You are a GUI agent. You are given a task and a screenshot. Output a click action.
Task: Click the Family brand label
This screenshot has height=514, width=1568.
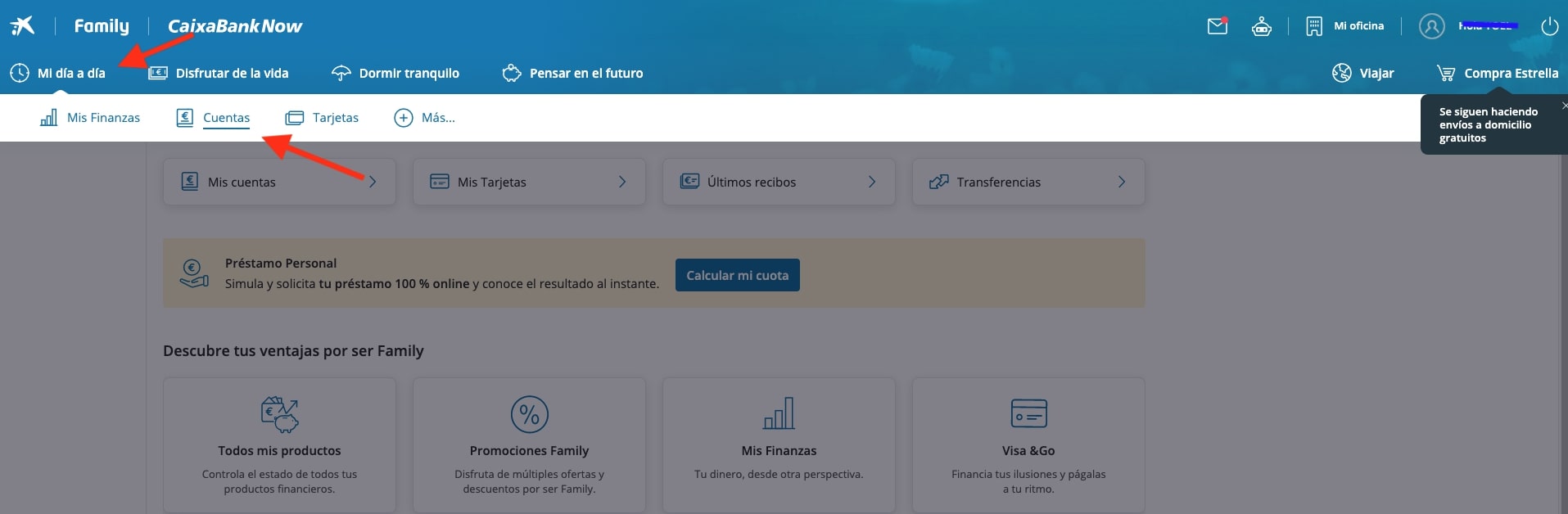click(102, 26)
